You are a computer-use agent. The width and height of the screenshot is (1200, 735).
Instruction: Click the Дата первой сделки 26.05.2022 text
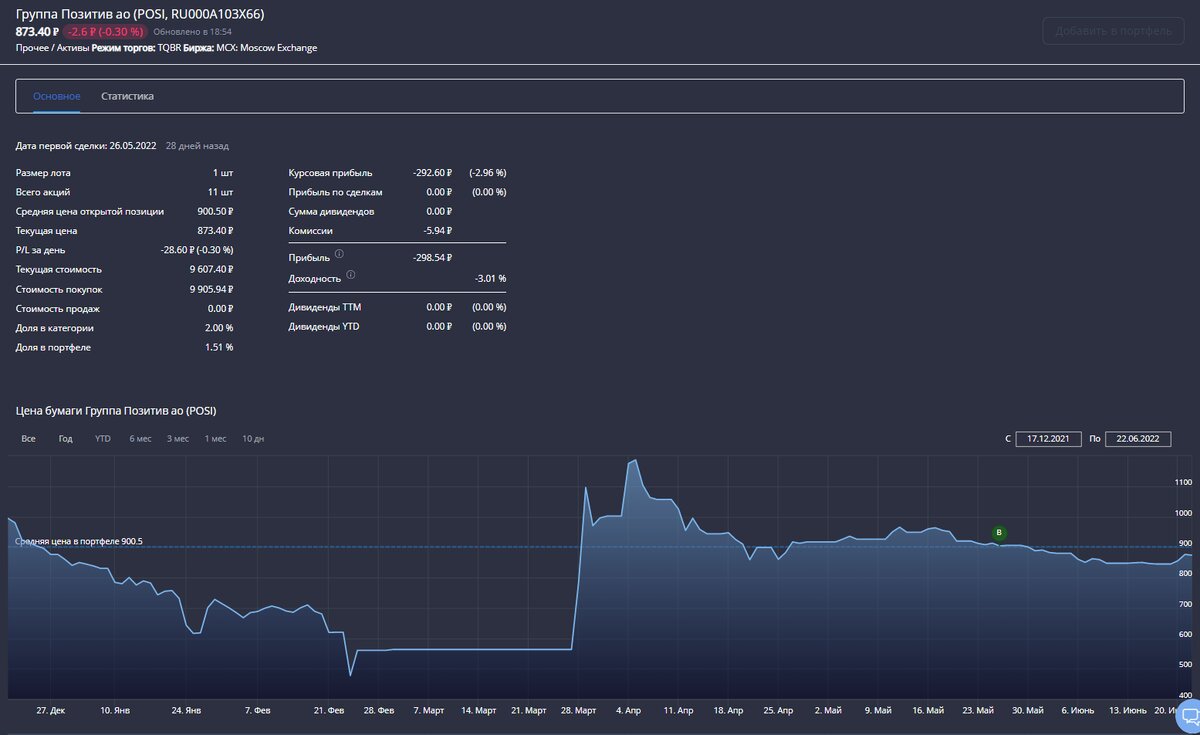(86, 146)
